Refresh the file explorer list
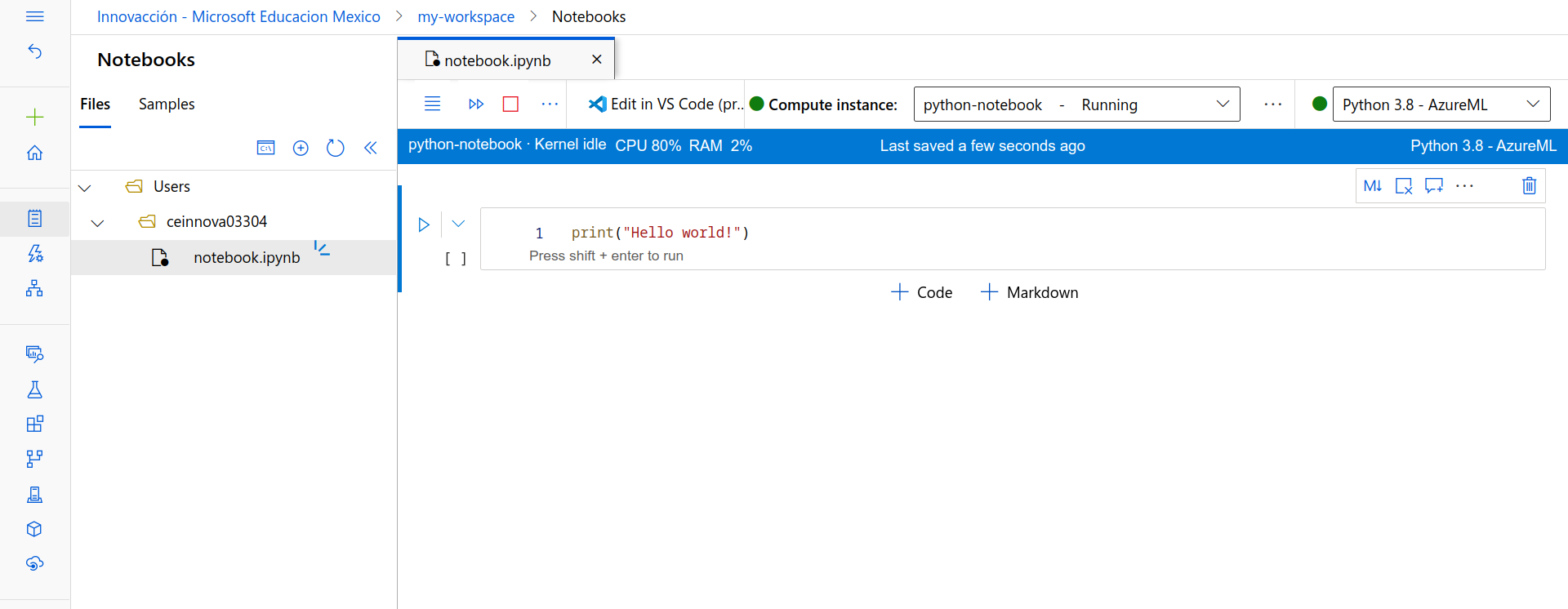The image size is (1568, 609). click(x=336, y=148)
